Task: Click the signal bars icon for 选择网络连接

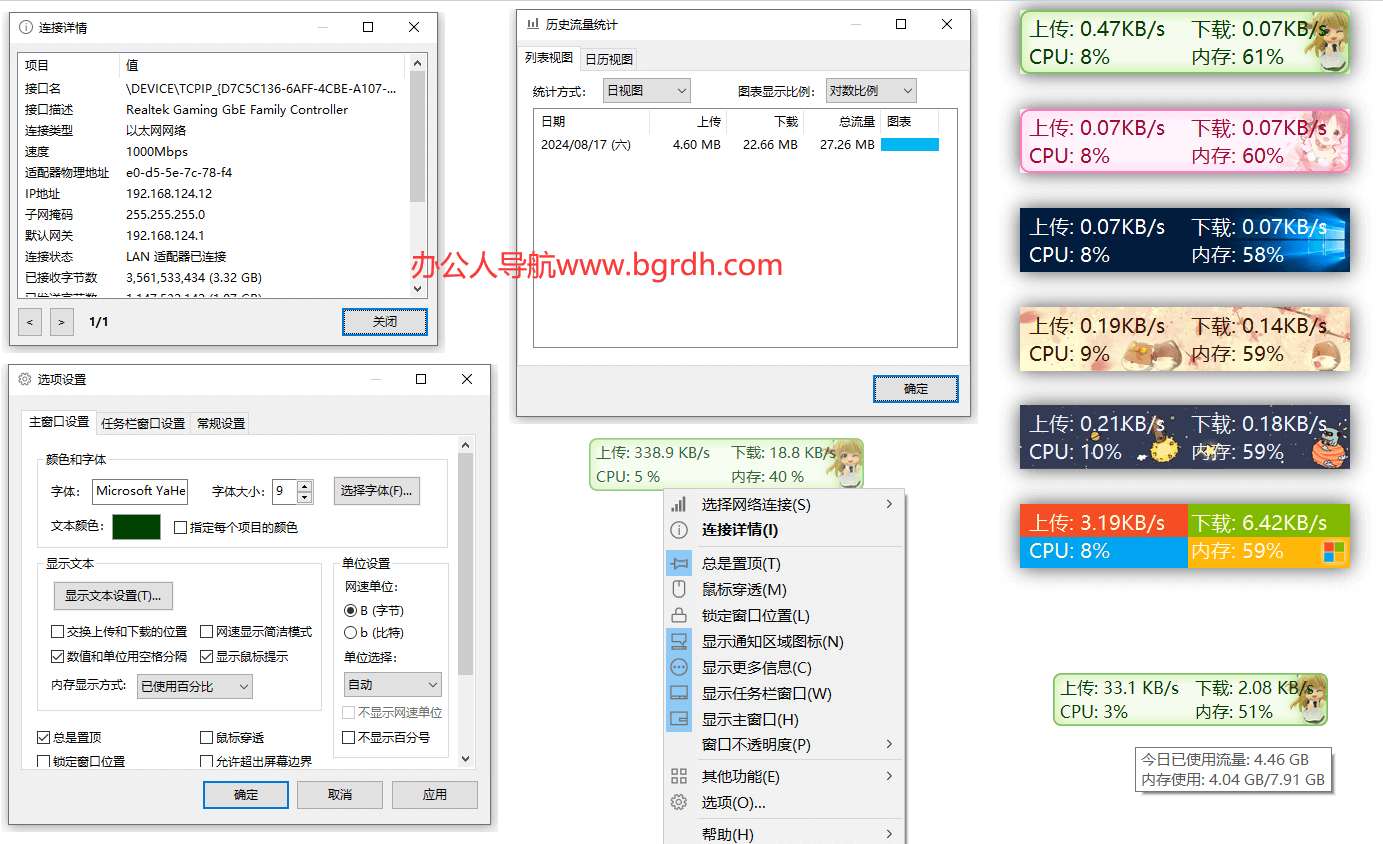Action: 679,505
